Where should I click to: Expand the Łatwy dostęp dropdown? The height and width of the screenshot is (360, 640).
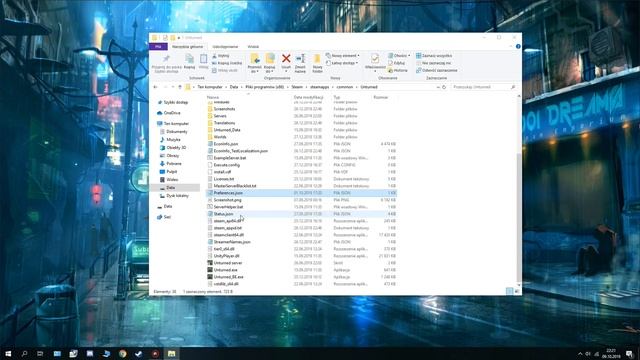(342, 63)
